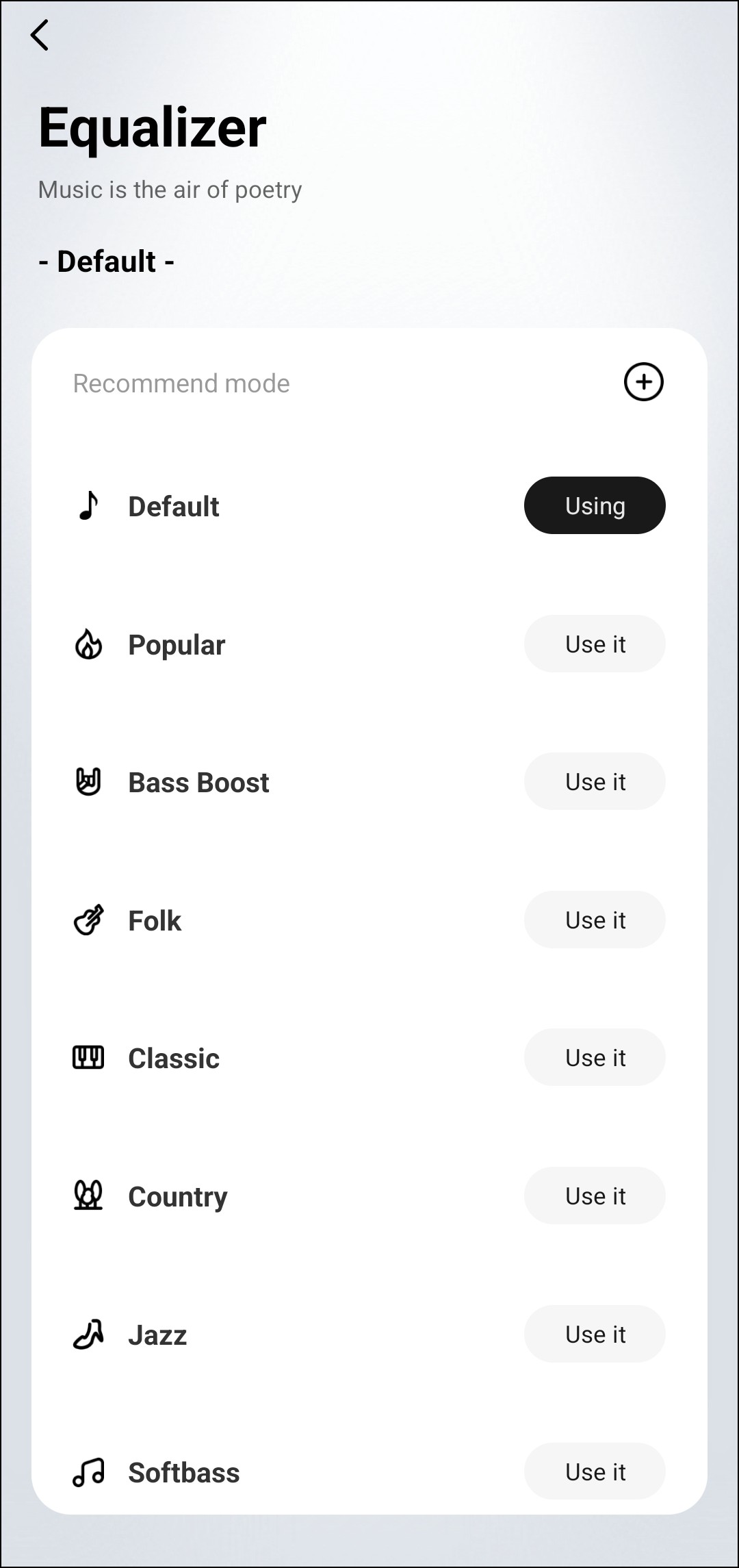Use the Country equalizer mode
This screenshot has height=1568, width=739.
pos(595,1196)
